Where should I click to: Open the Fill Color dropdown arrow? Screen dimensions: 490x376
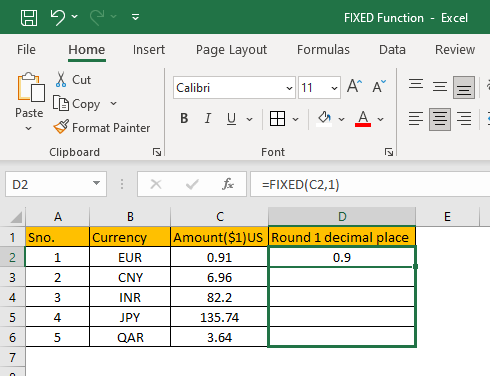click(342, 119)
